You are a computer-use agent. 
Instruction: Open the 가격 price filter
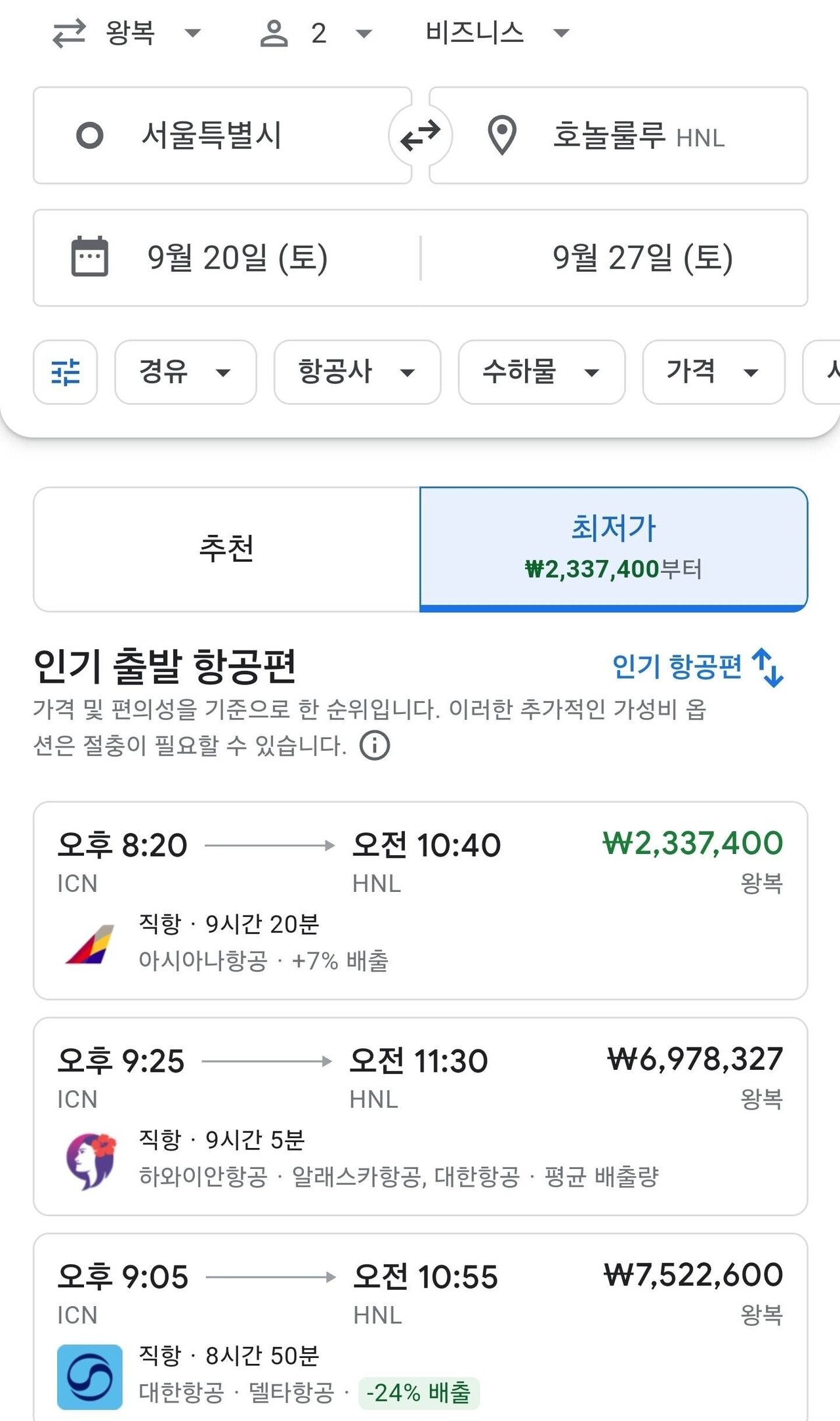click(713, 372)
